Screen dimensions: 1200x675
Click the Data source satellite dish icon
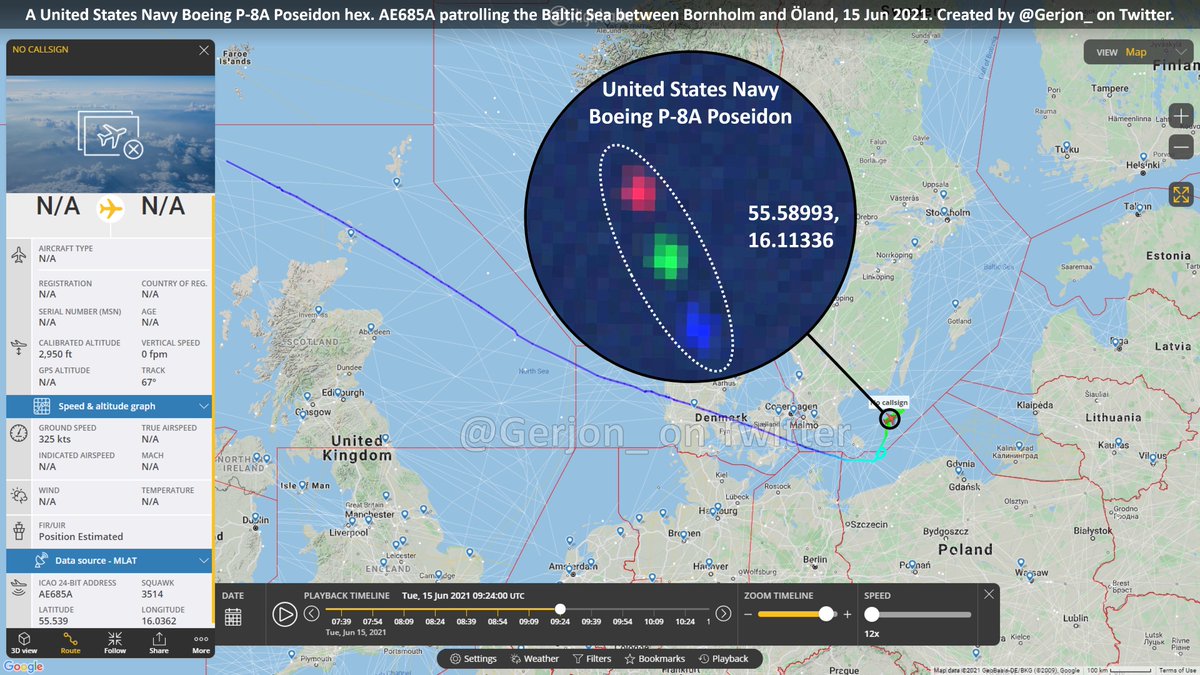[x=42, y=561]
